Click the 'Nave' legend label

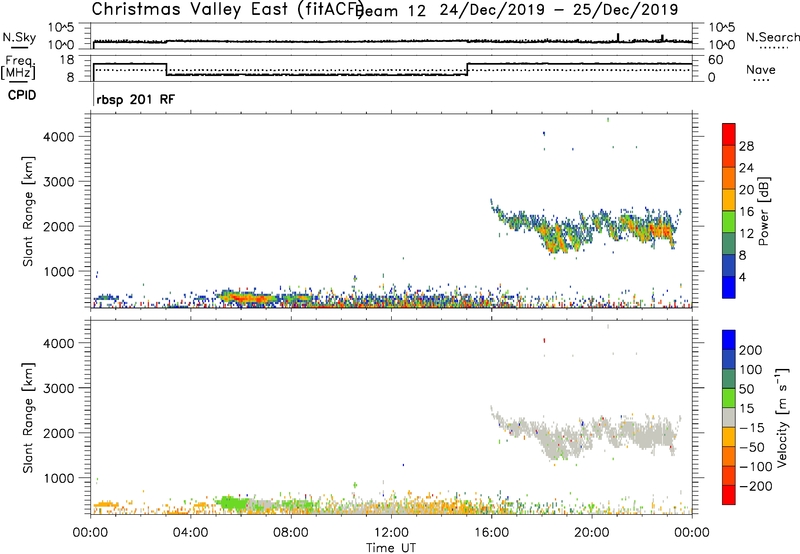pyautogui.click(x=761, y=70)
